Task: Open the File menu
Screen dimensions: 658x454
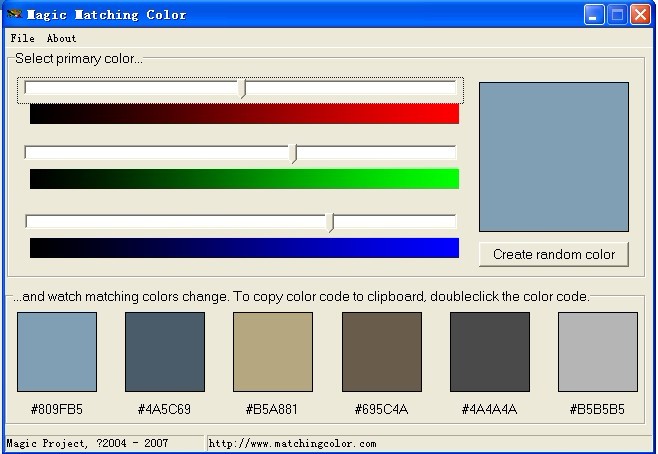Action: (22, 38)
